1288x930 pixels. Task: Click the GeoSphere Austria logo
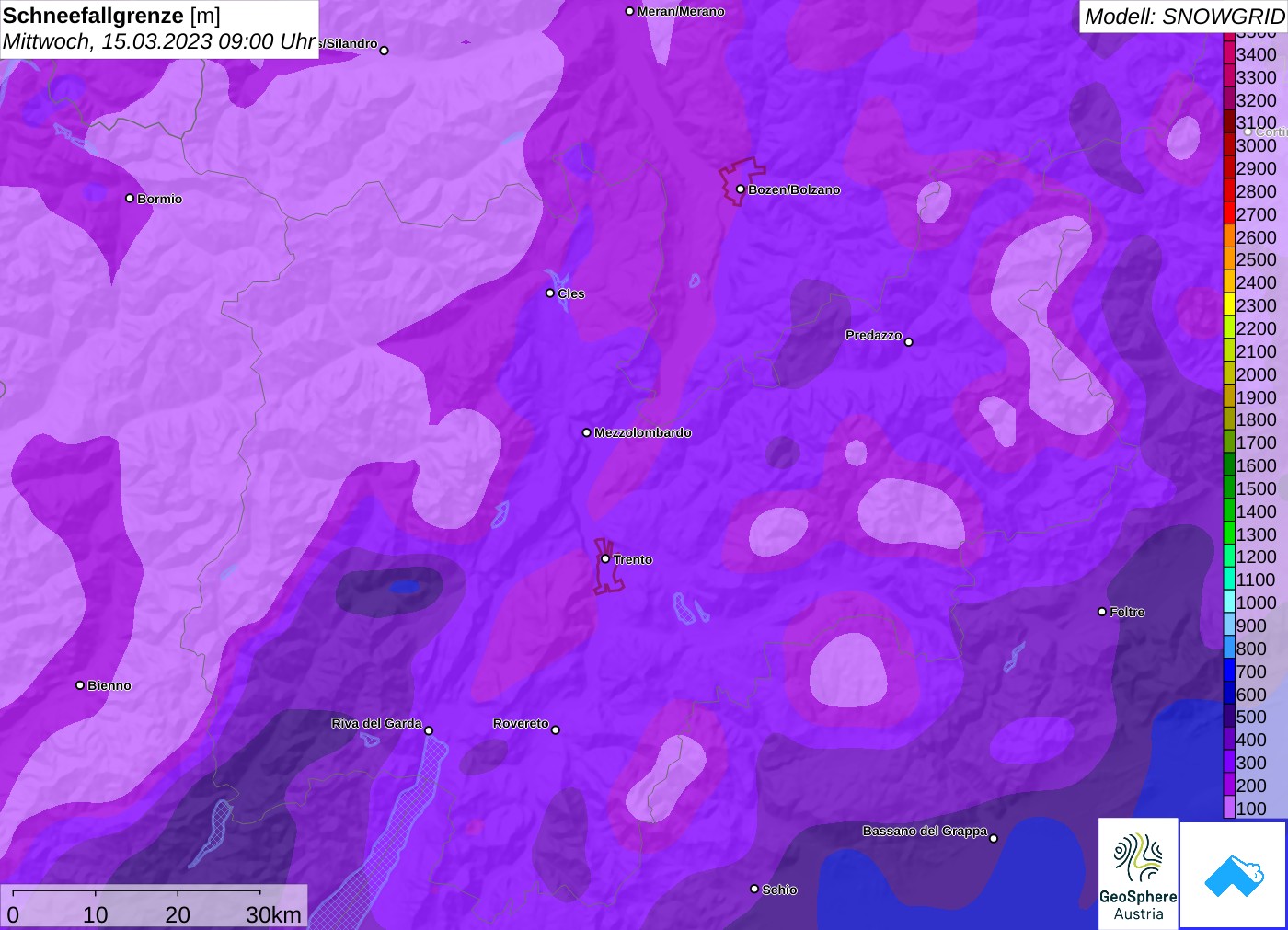[1138, 873]
